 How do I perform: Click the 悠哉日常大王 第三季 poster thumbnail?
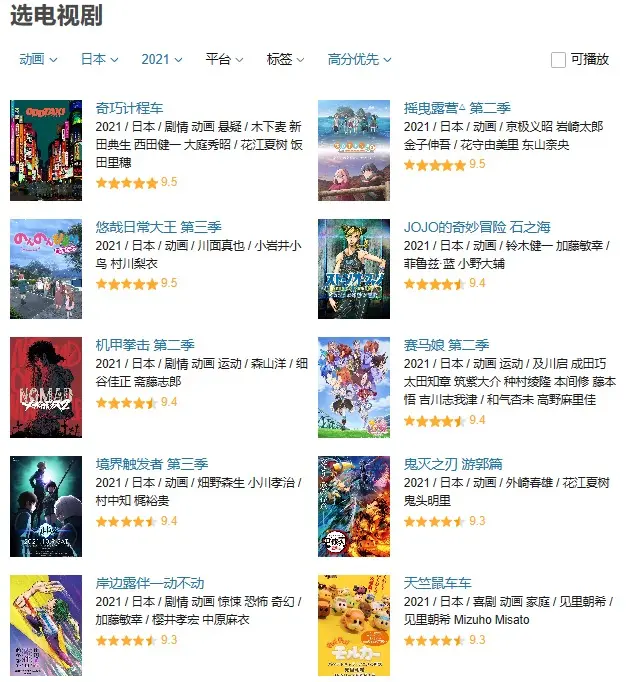pos(46,269)
